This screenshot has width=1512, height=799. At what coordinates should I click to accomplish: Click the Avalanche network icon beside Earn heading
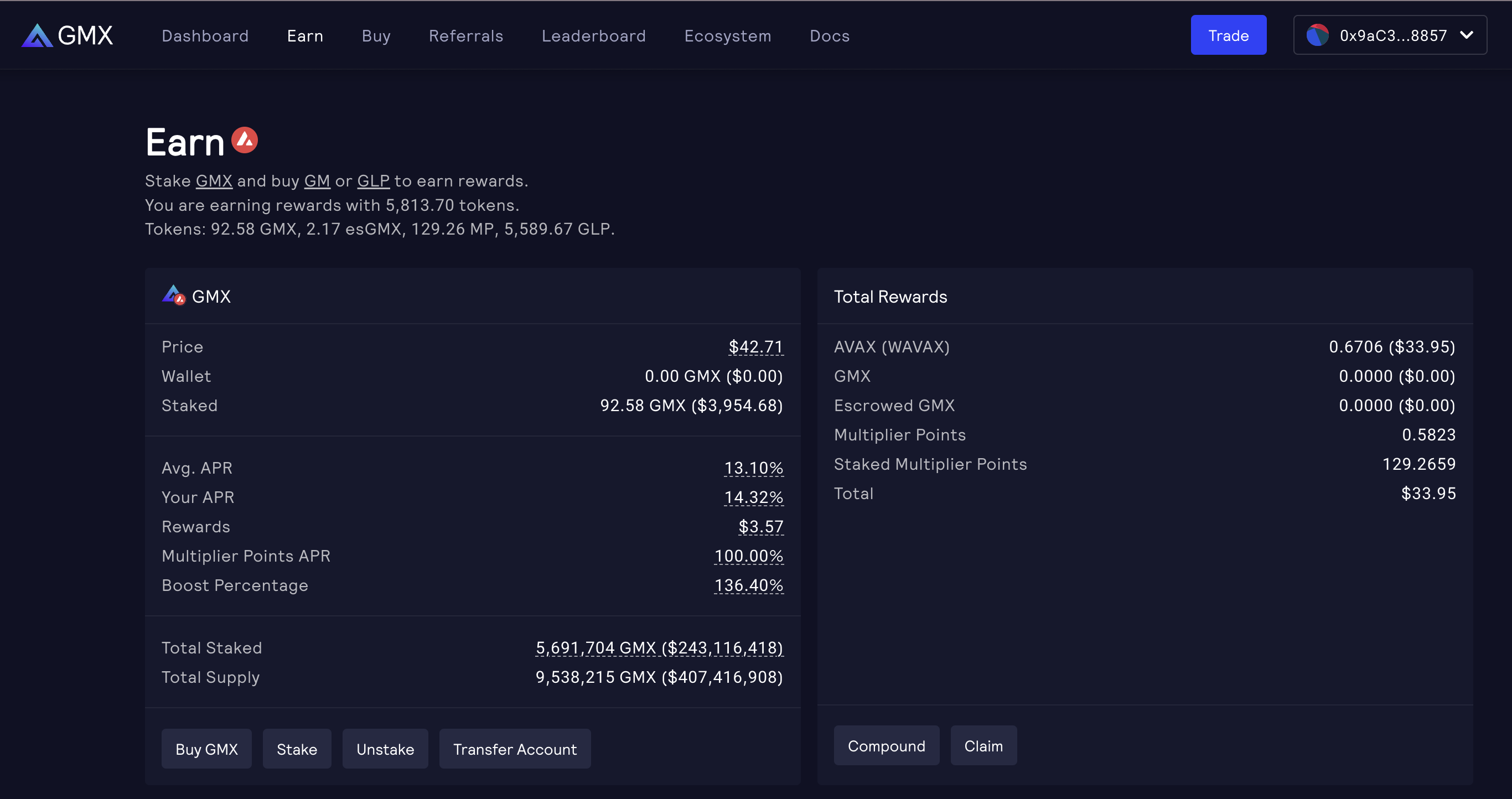244,140
